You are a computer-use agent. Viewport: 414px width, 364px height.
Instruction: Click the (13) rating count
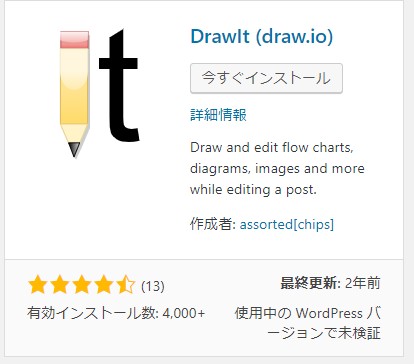[153, 286]
